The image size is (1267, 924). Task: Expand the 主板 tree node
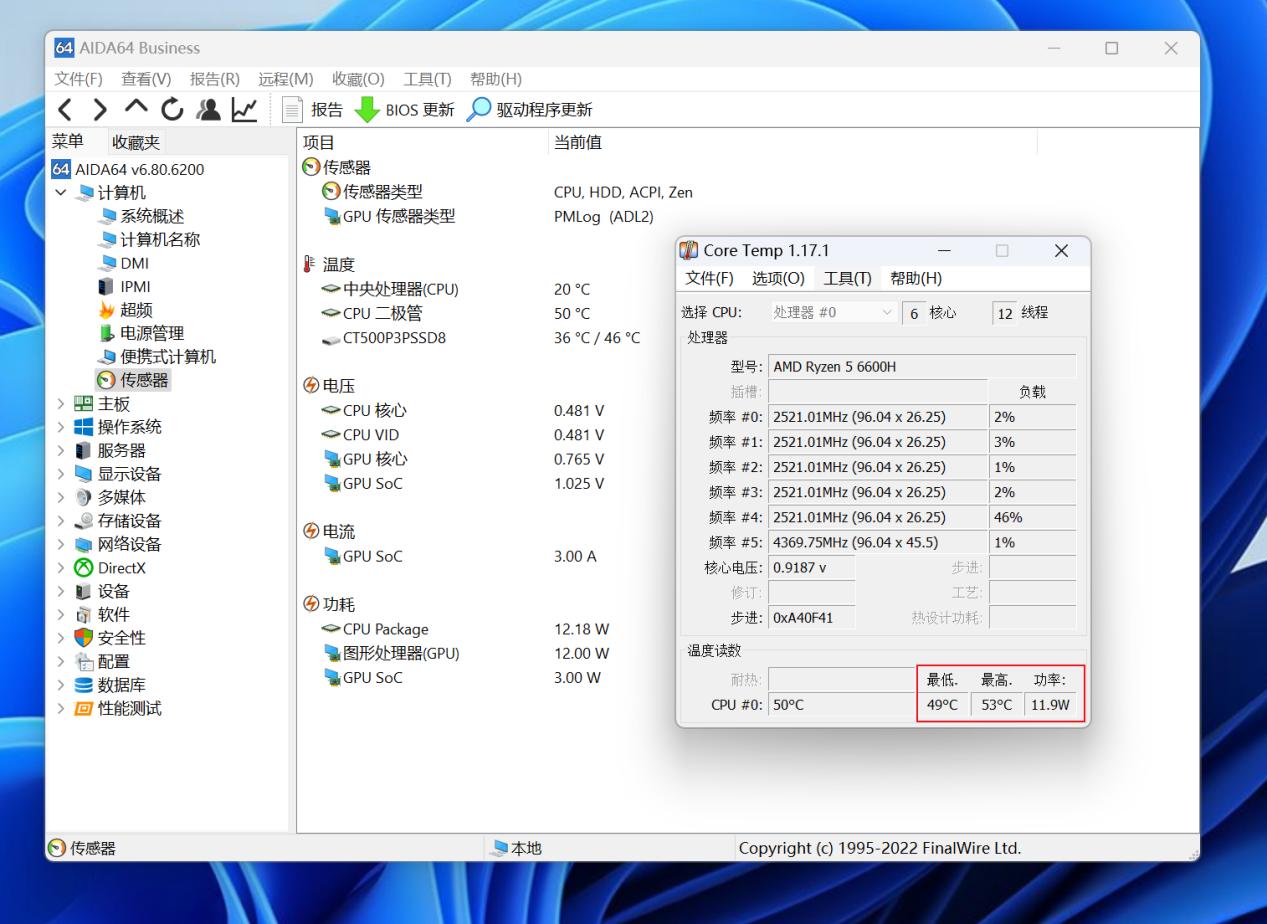63,403
